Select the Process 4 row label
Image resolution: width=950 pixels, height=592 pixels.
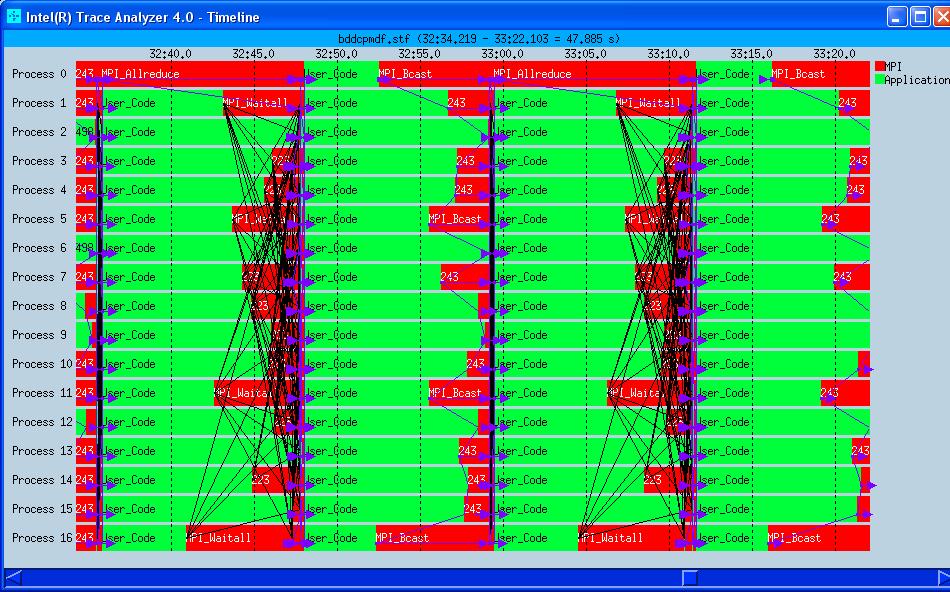(x=39, y=190)
